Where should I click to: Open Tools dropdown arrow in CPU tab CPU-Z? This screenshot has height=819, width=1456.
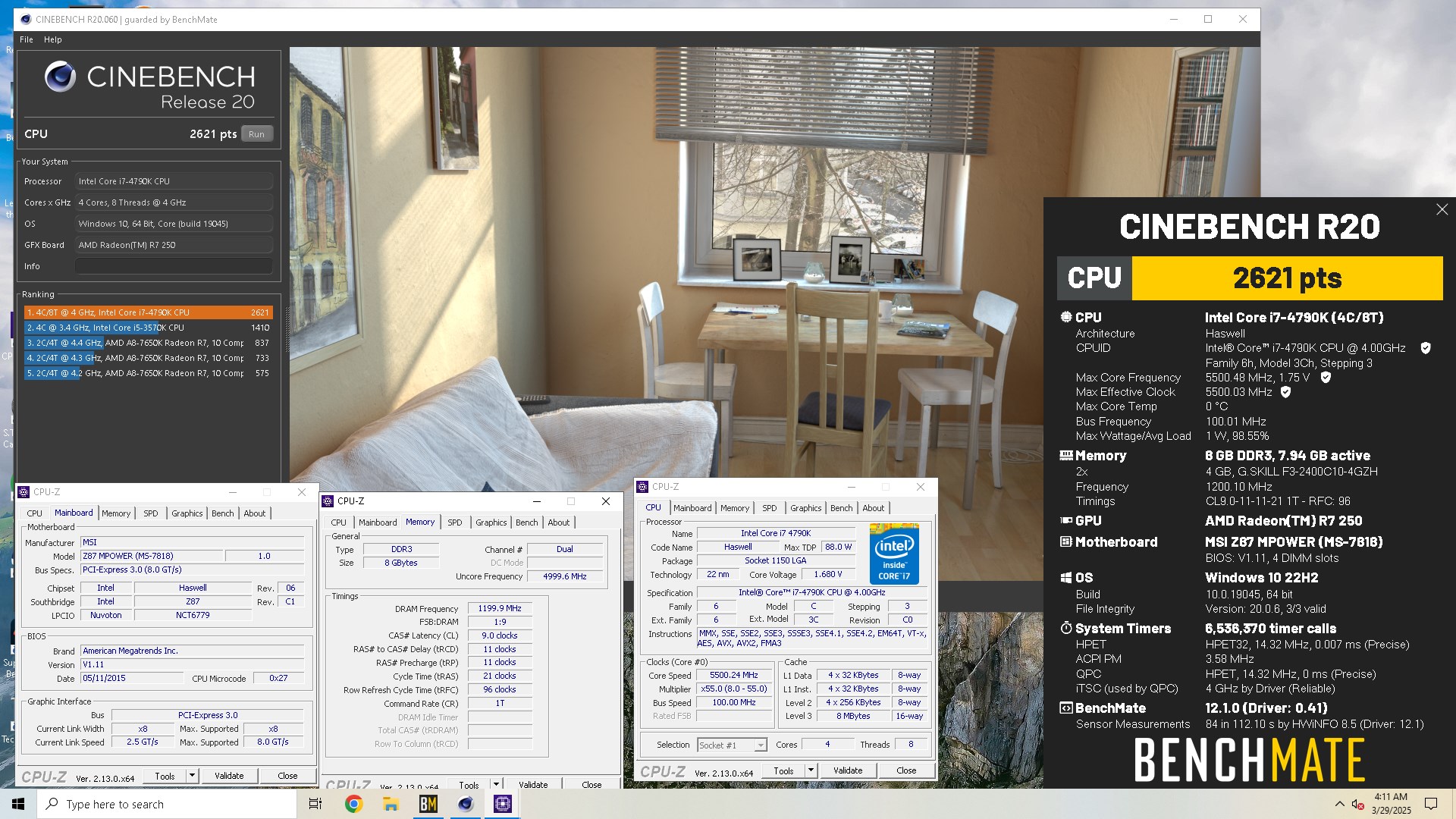[810, 770]
